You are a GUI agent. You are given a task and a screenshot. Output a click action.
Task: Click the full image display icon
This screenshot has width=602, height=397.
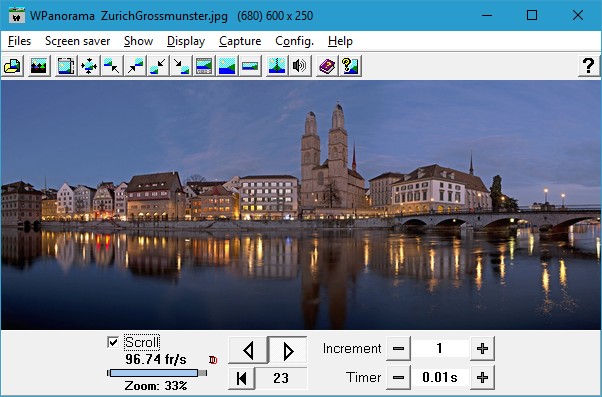(x=227, y=66)
